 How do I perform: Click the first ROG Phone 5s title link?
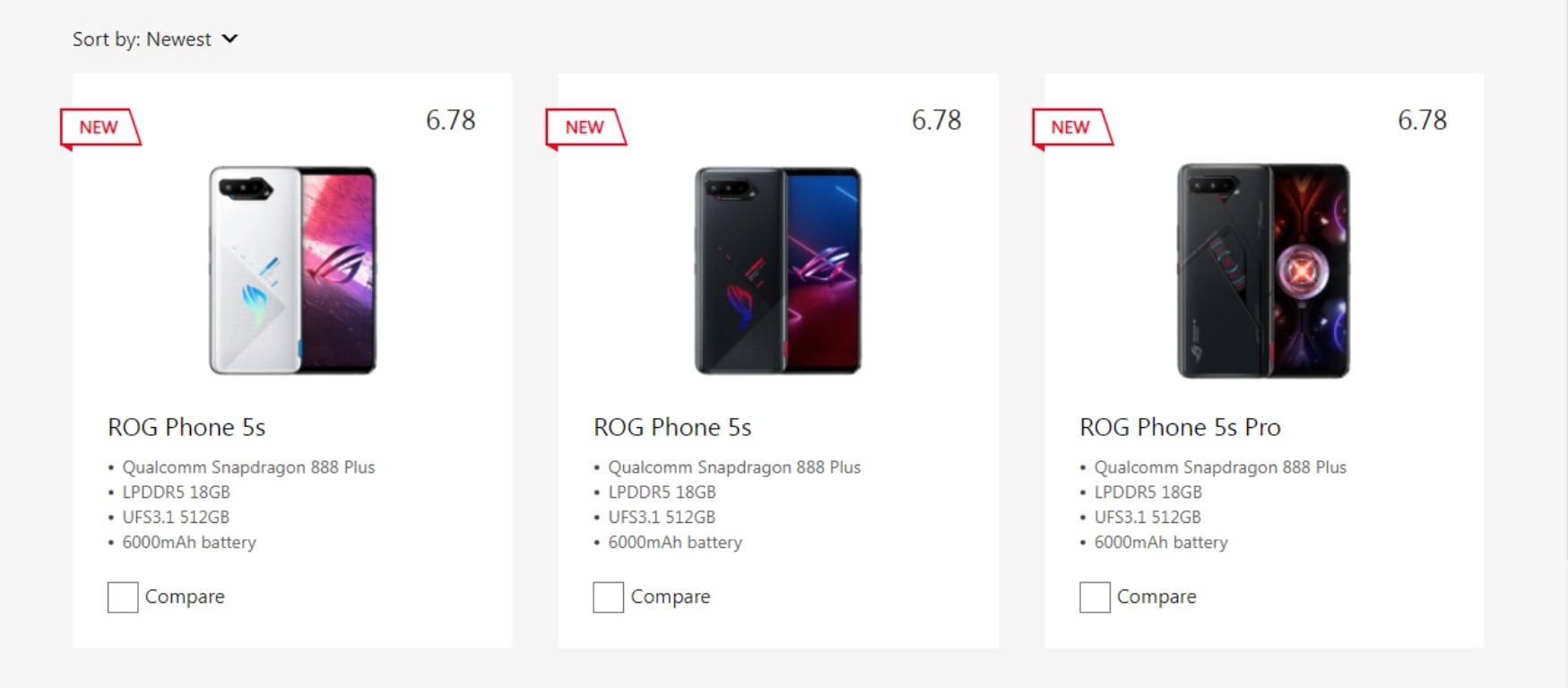click(186, 427)
